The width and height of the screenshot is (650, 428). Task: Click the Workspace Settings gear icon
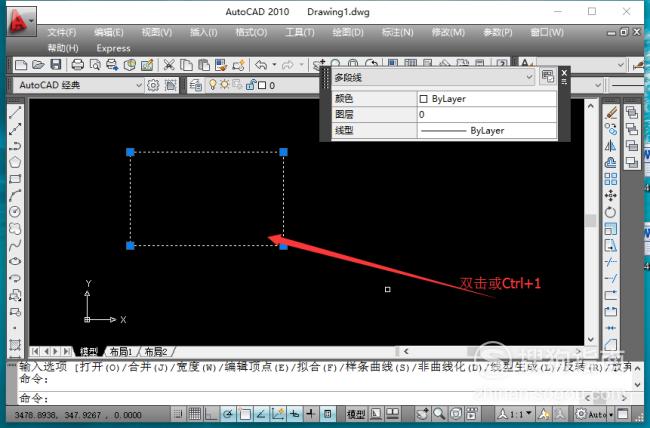coord(153,85)
